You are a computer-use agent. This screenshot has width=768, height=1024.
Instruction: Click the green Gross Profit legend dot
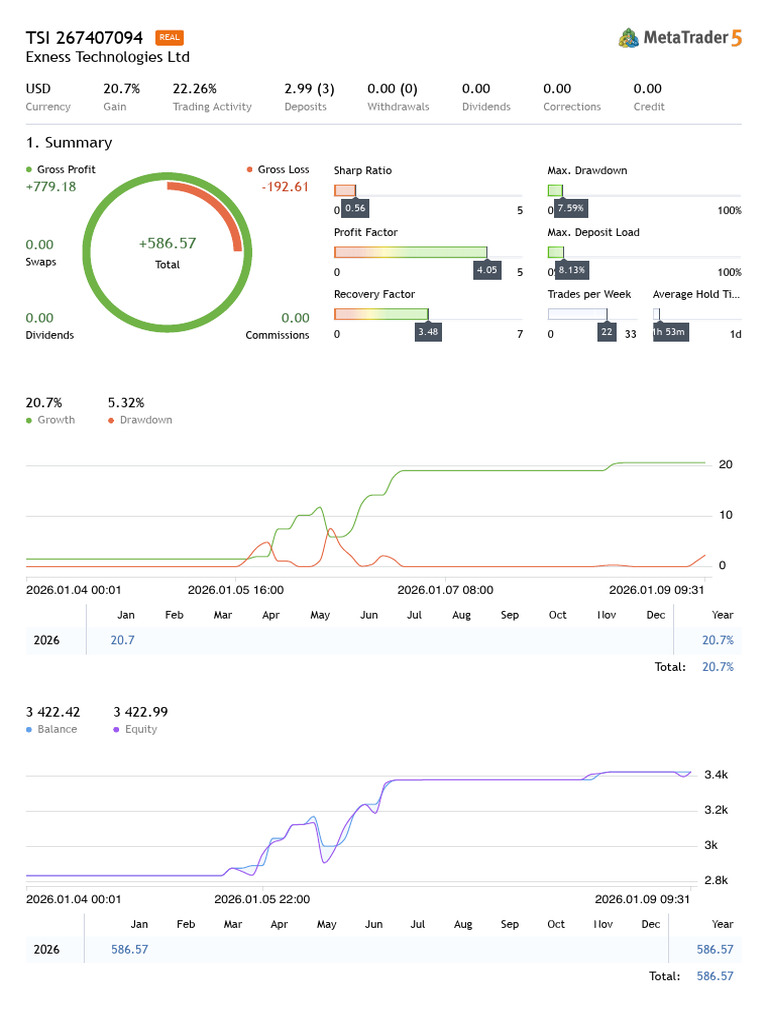coord(29,170)
